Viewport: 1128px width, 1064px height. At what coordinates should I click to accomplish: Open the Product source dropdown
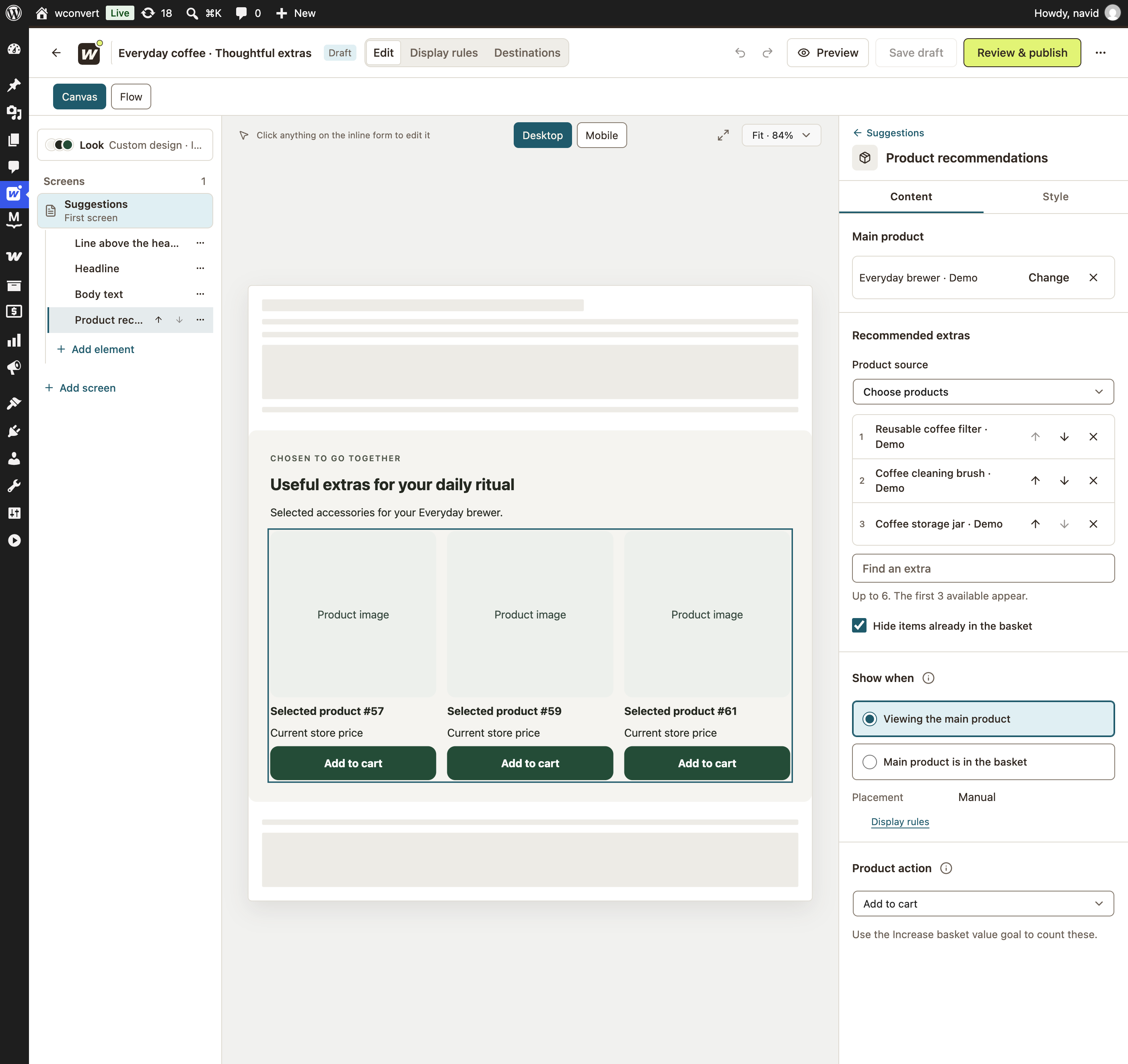coord(983,391)
